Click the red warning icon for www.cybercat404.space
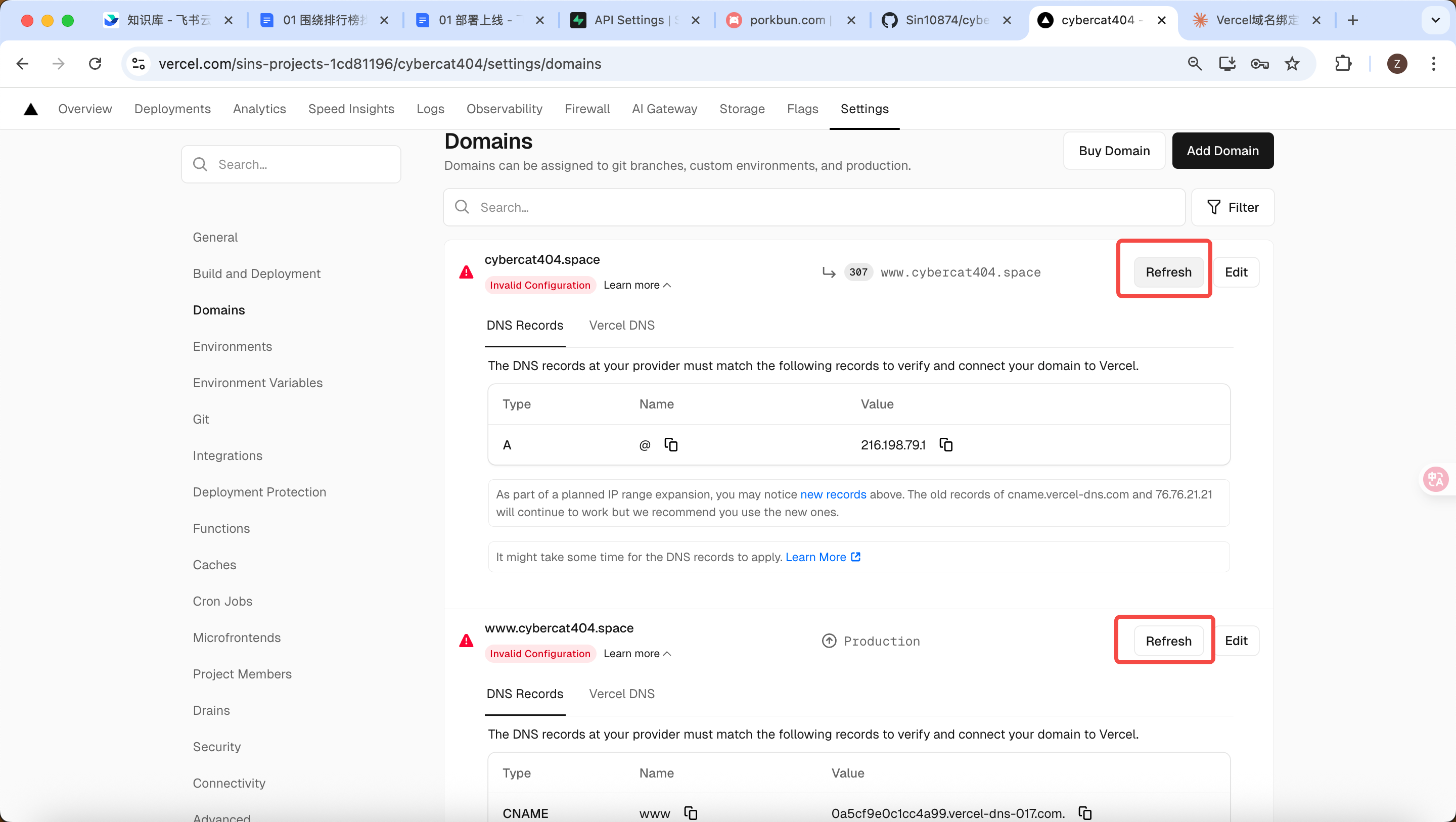Viewport: 1456px width, 822px height. click(x=466, y=641)
